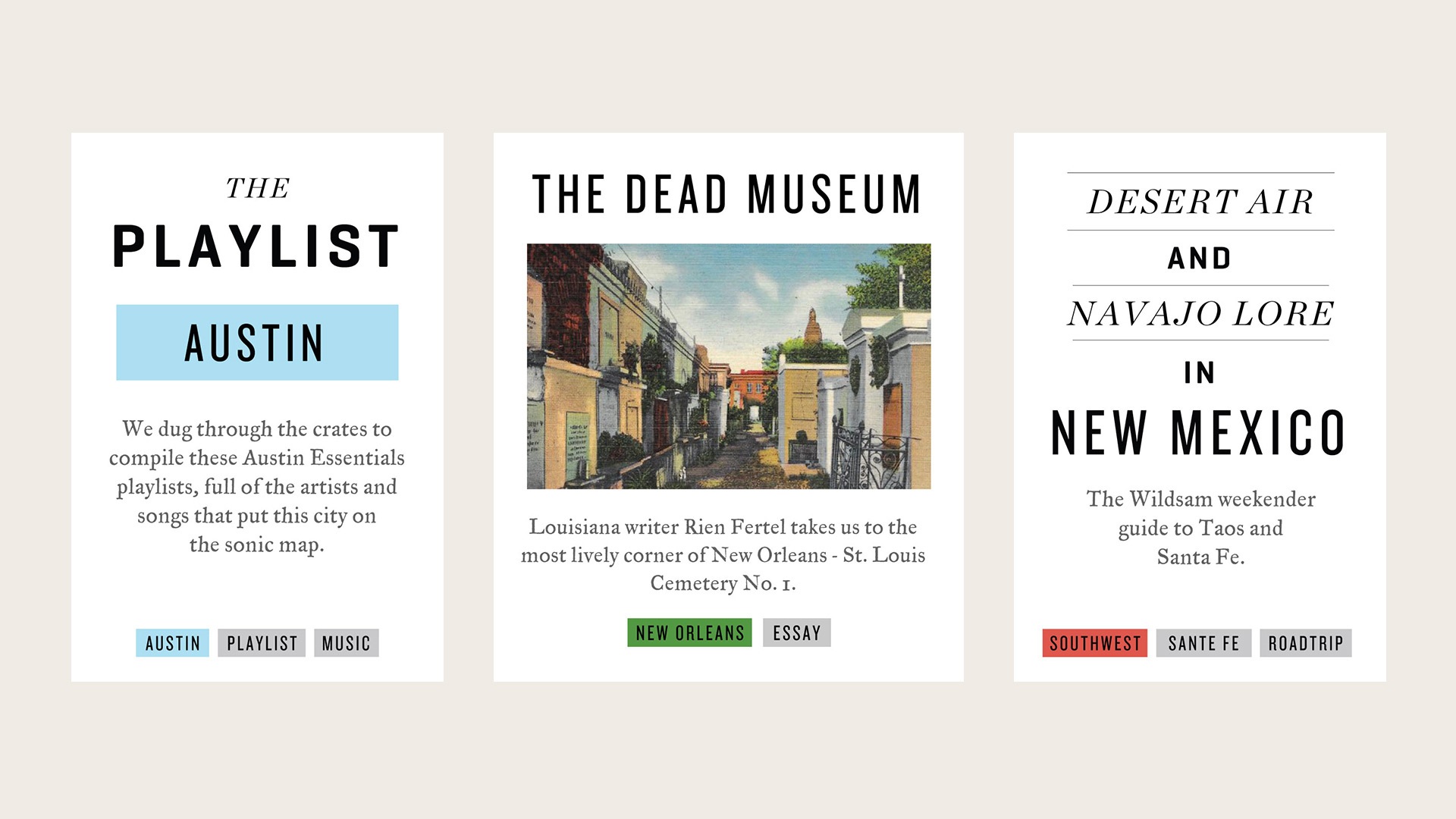Select the MUSIC tag
Image resolution: width=1456 pixels, height=819 pixels.
346,643
